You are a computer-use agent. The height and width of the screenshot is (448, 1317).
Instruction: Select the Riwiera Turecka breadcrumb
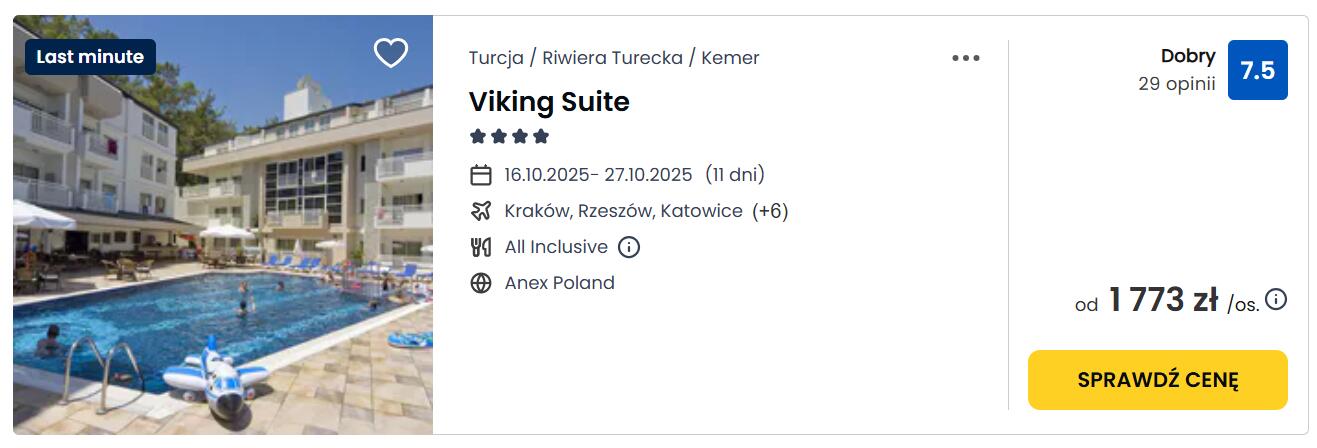612,58
